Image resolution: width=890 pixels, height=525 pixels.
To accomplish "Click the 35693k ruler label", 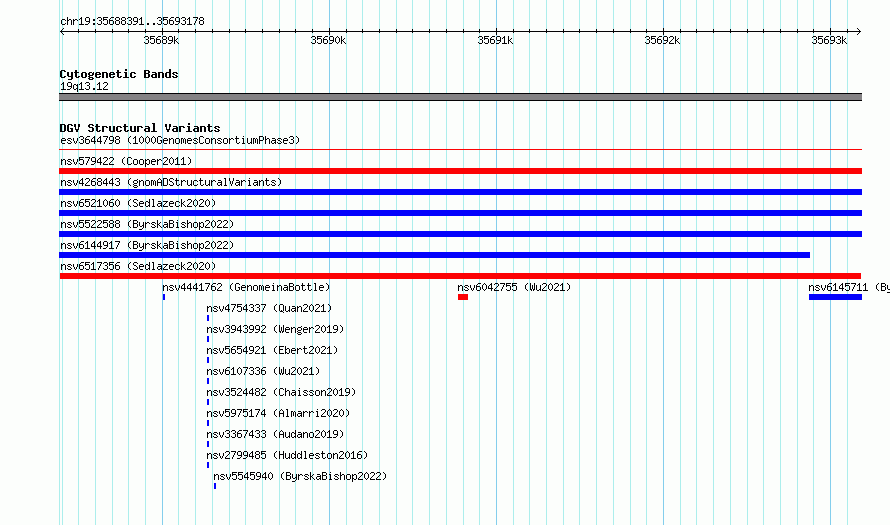I will tap(829, 40).
